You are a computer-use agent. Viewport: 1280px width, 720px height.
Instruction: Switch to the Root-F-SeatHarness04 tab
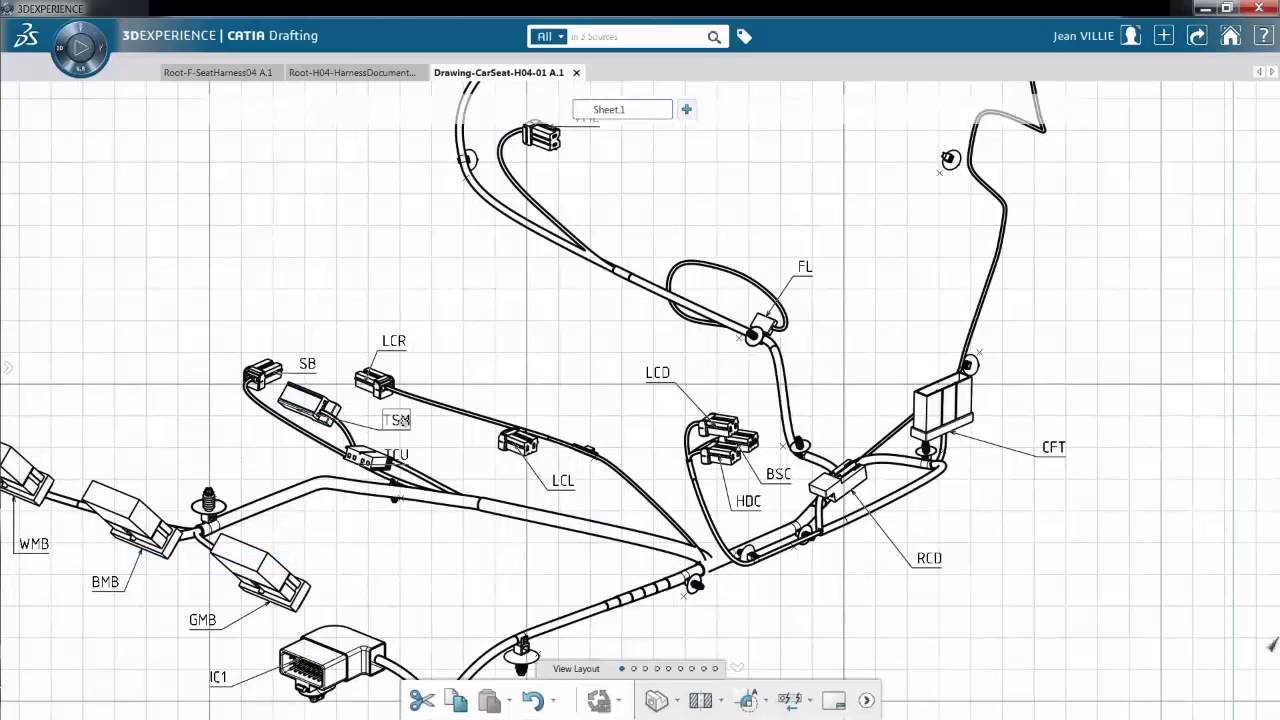coord(217,72)
